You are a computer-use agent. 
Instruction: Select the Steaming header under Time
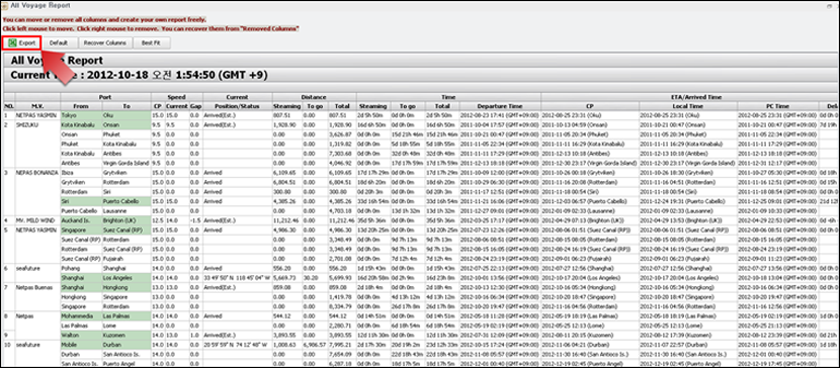pos(373,106)
